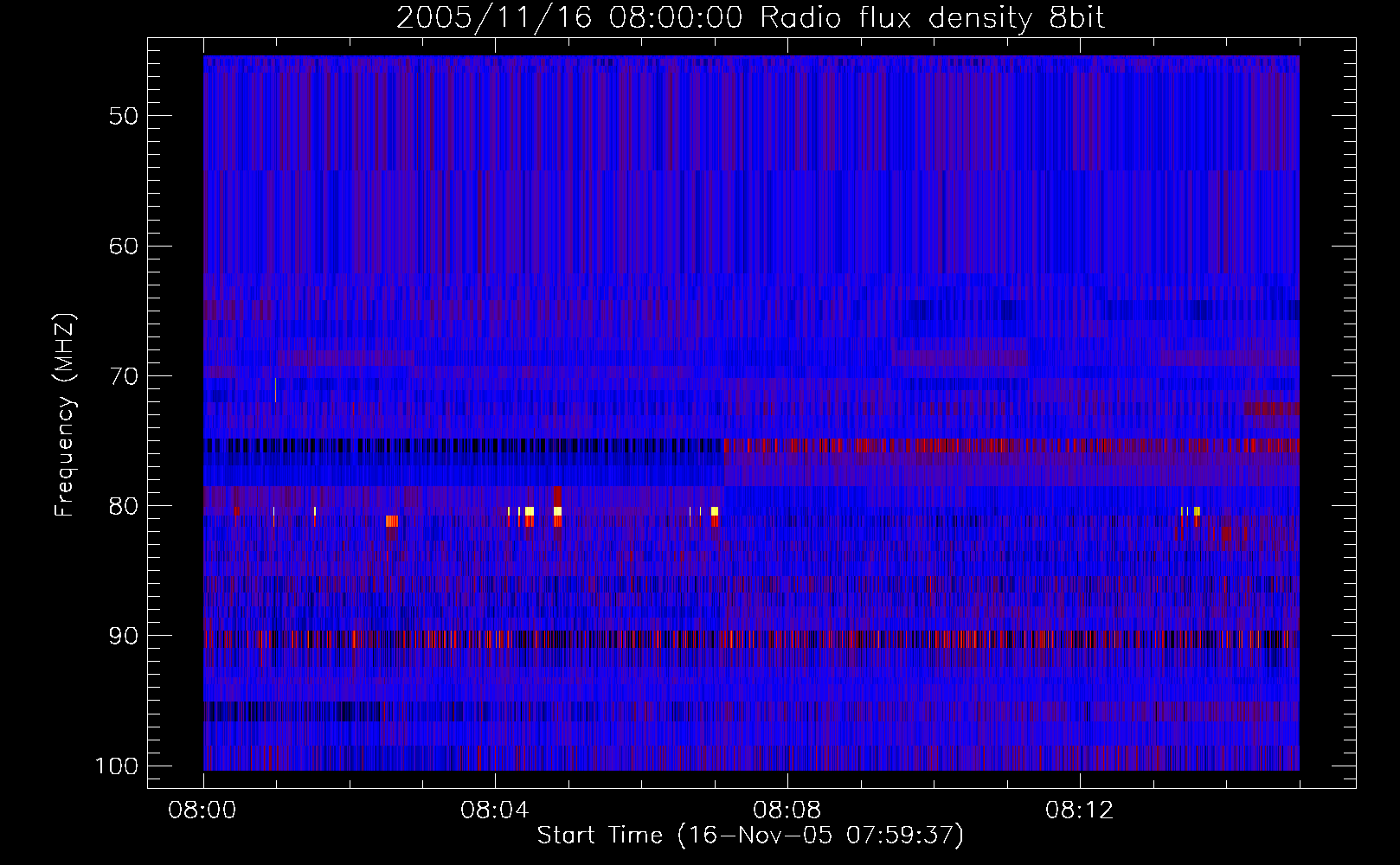Click the 100 frequency tick label
1400x865 pixels.
(117, 766)
